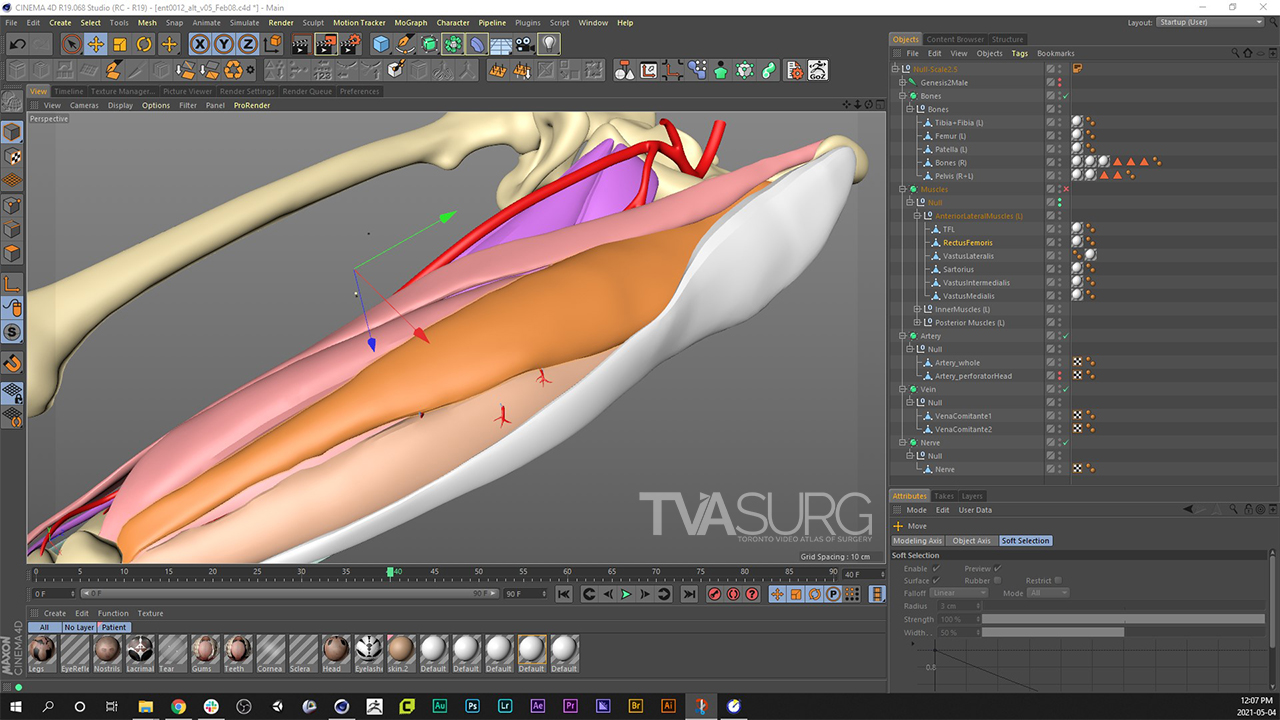Click the Go to Start playback button
This screenshot has height=720, width=1280.
(x=564, y=594)
